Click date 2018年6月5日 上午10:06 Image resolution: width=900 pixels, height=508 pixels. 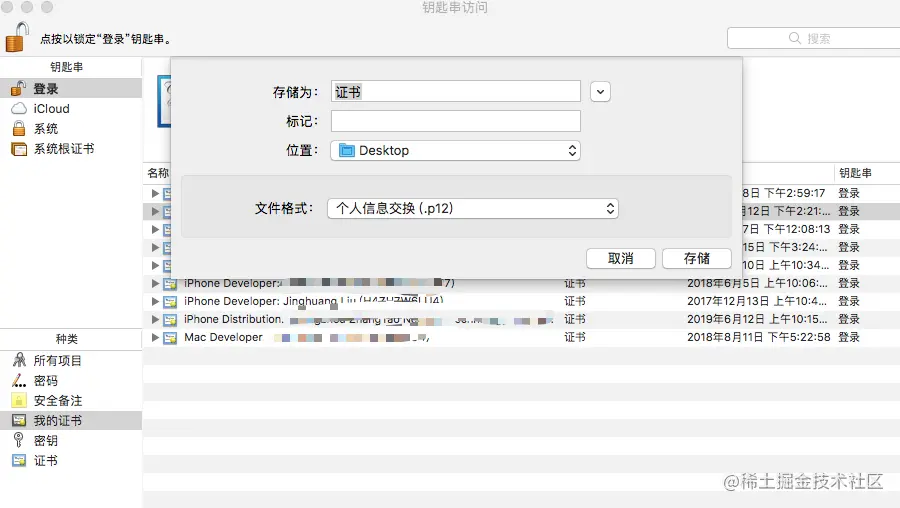pyautogui.click(x=758, y=283)
